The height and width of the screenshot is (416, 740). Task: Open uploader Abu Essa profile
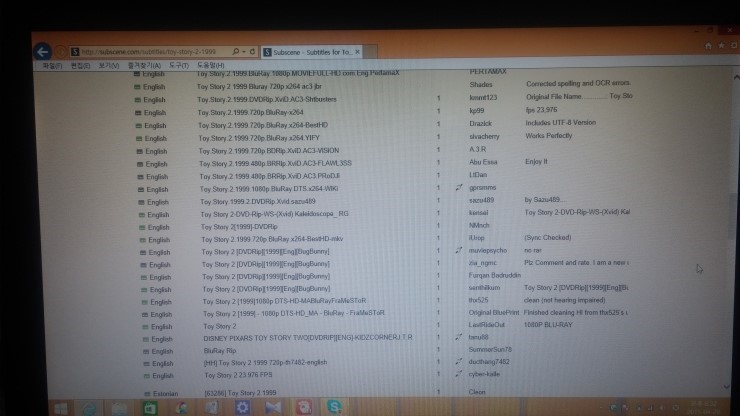pos(483,162)
